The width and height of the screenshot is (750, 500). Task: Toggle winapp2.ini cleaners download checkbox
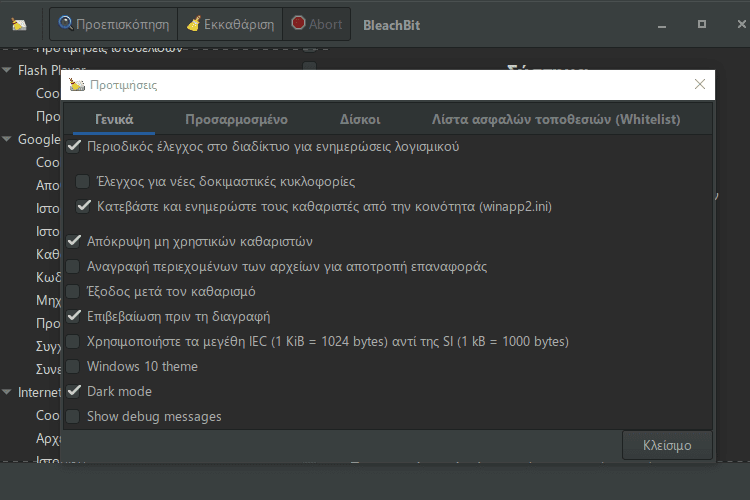pyautogui.click(x=83, y=206)
